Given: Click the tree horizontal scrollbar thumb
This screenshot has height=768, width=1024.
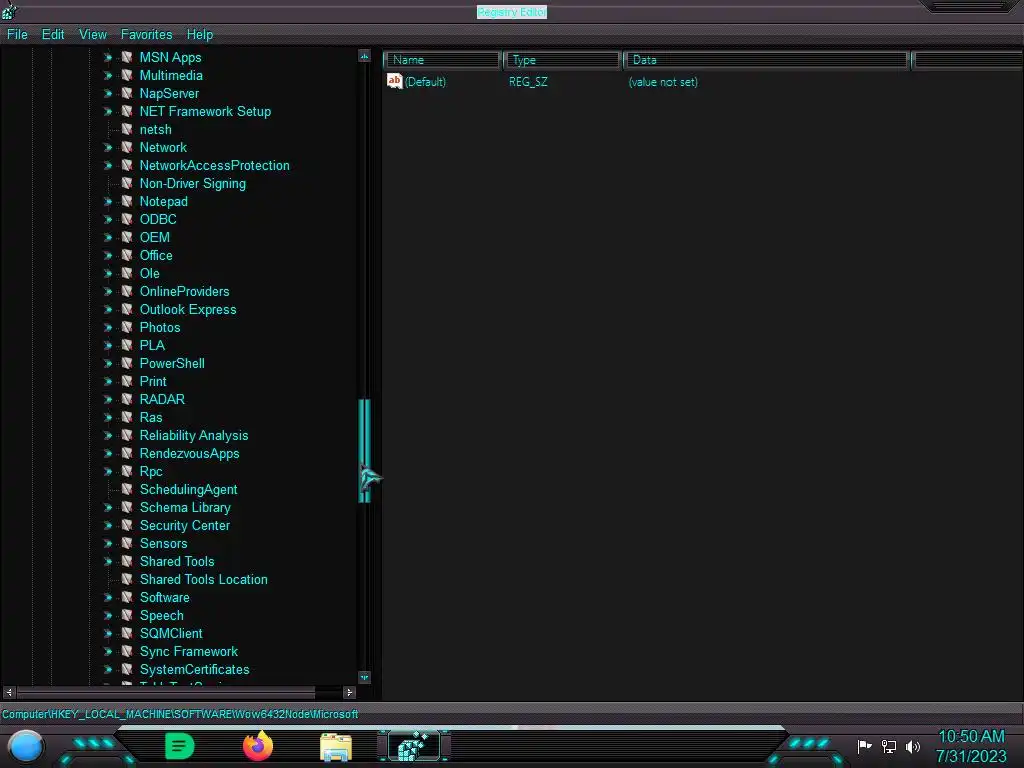Looking at the screenshot, I should [x=166, y=692].
